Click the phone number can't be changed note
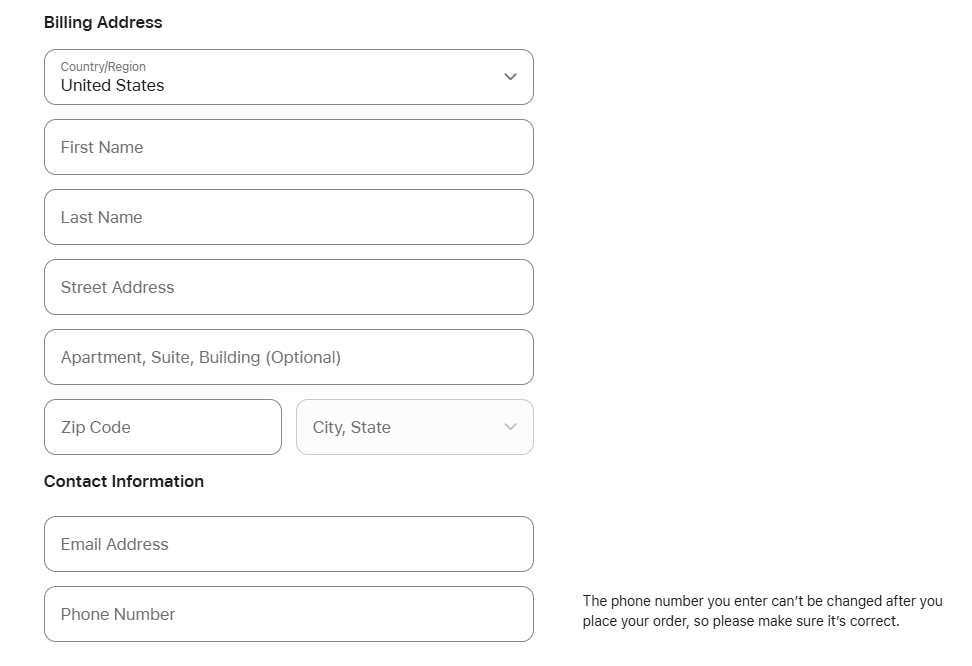972x666 pixels. point(762,601)
